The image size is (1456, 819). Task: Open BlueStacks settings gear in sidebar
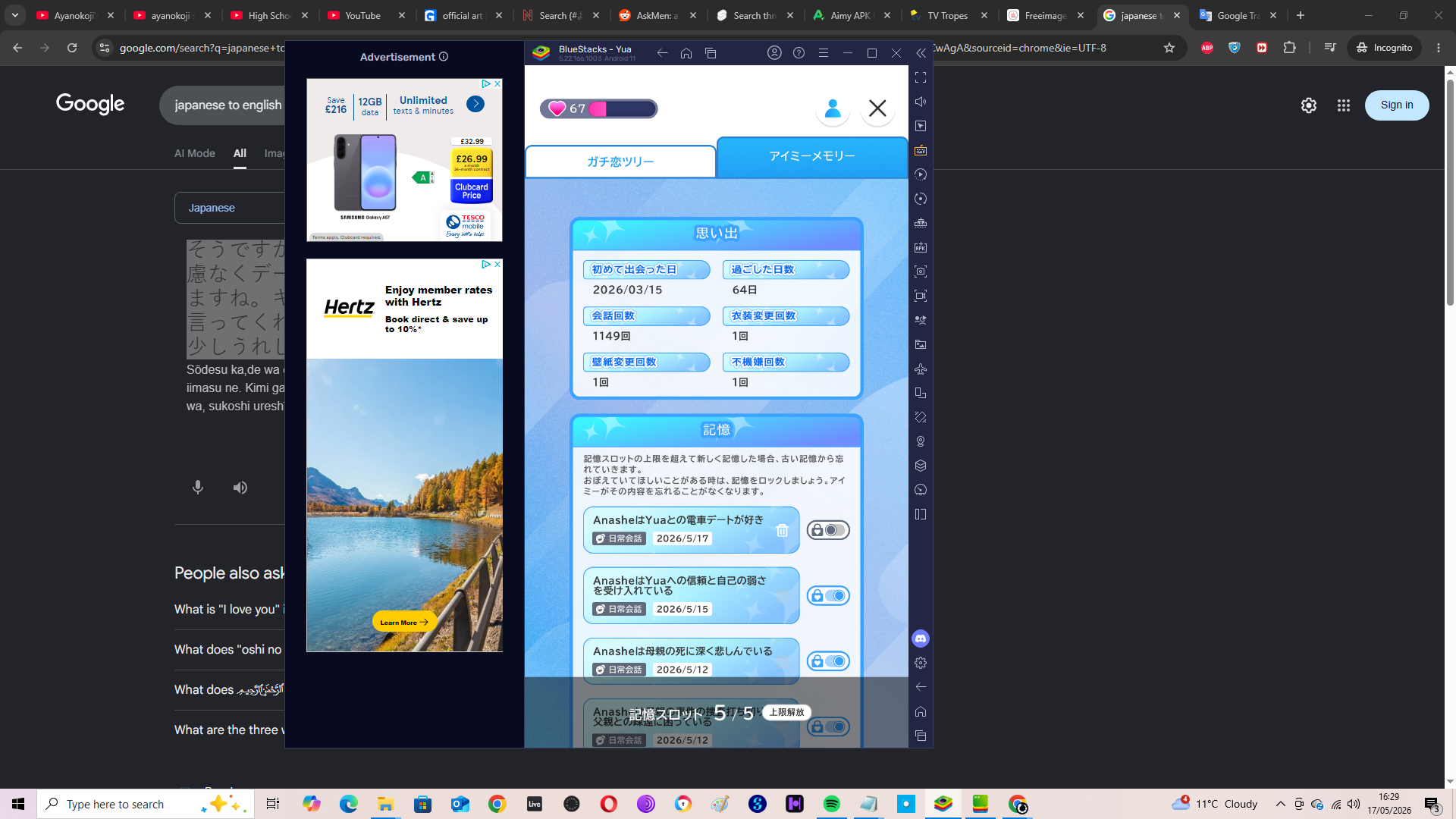[921, 663]
